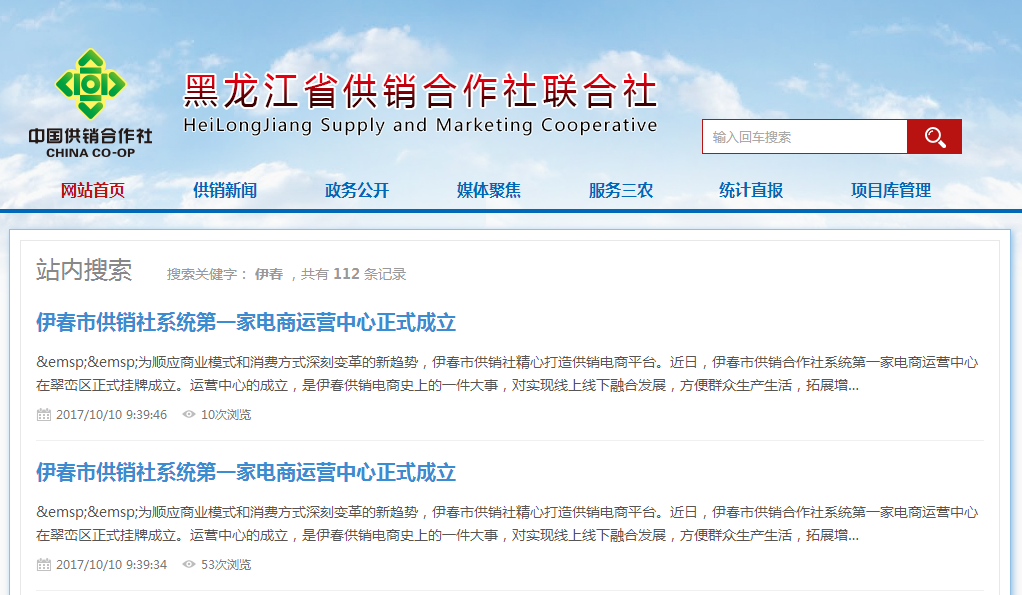Screen dimensions: 1022x595
Task: Click the view count 10次浏览
Action: pos(226,414)
